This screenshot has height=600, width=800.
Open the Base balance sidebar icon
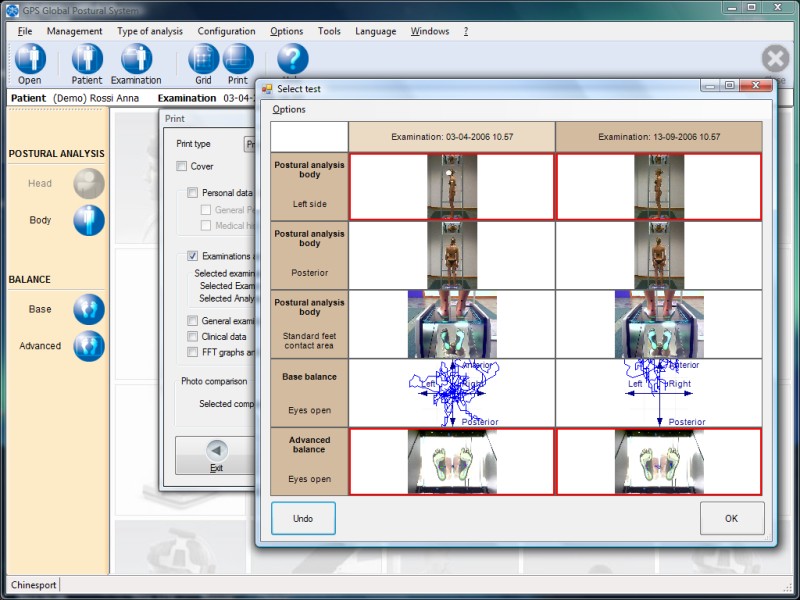89,309
